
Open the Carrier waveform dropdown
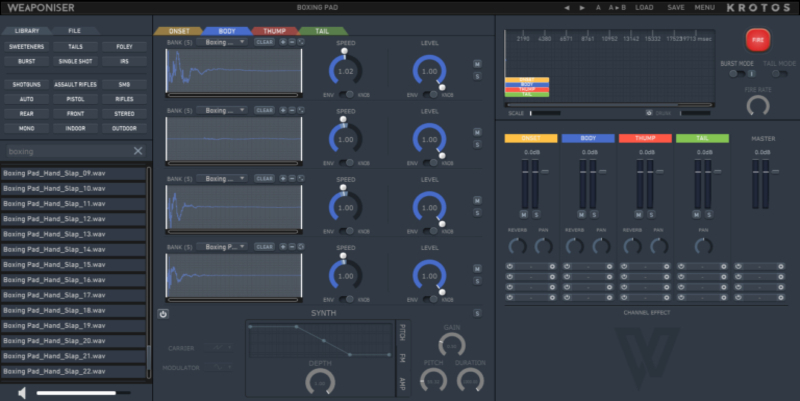point(219,348)
